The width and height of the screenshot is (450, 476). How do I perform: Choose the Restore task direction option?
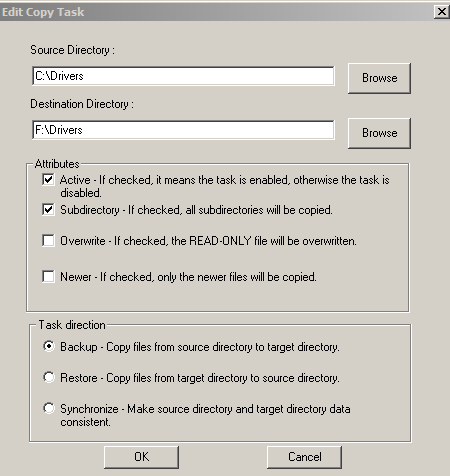[49, 377]
